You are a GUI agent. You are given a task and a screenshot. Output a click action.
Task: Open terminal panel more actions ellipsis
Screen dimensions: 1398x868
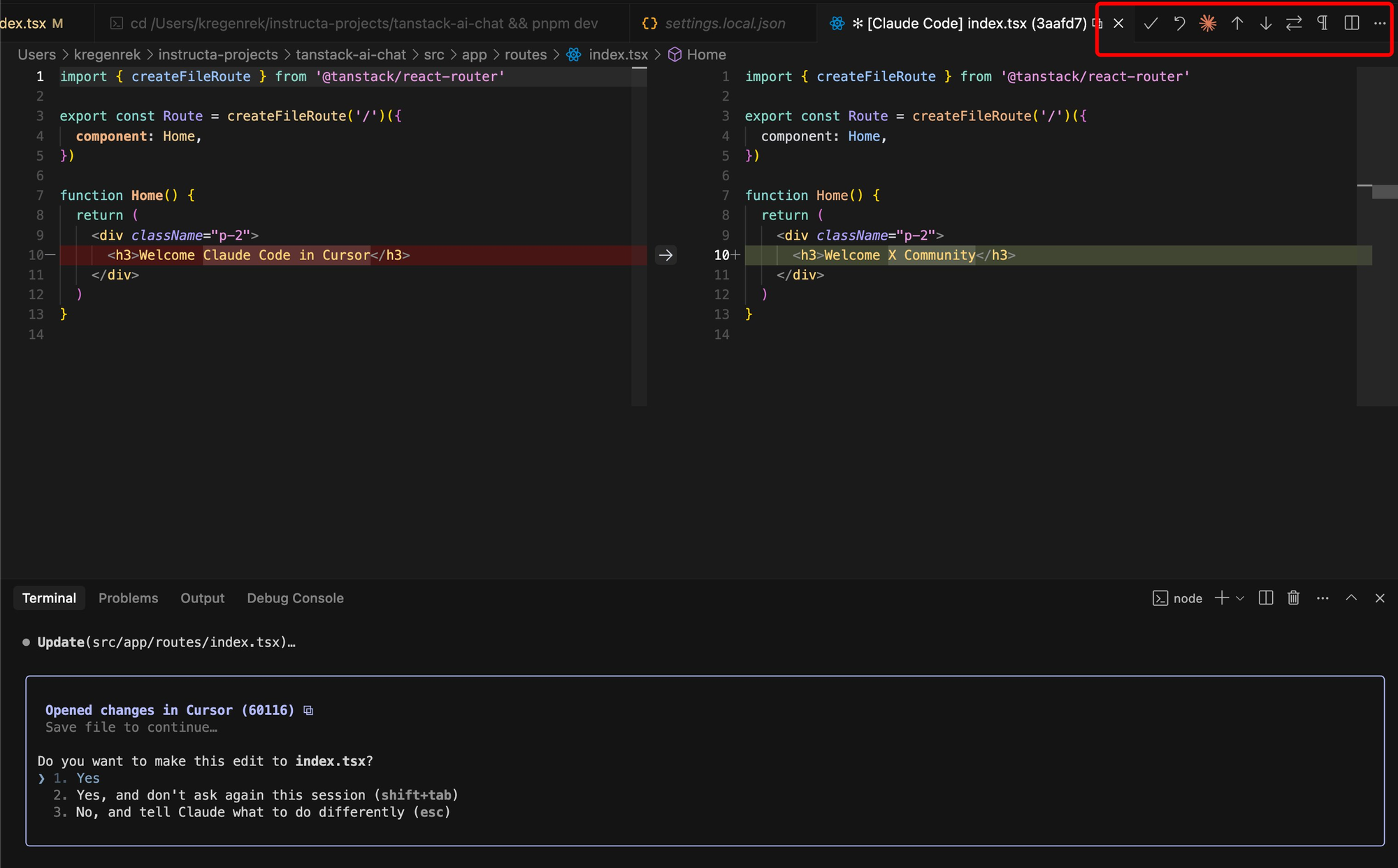click(1323, 598)
